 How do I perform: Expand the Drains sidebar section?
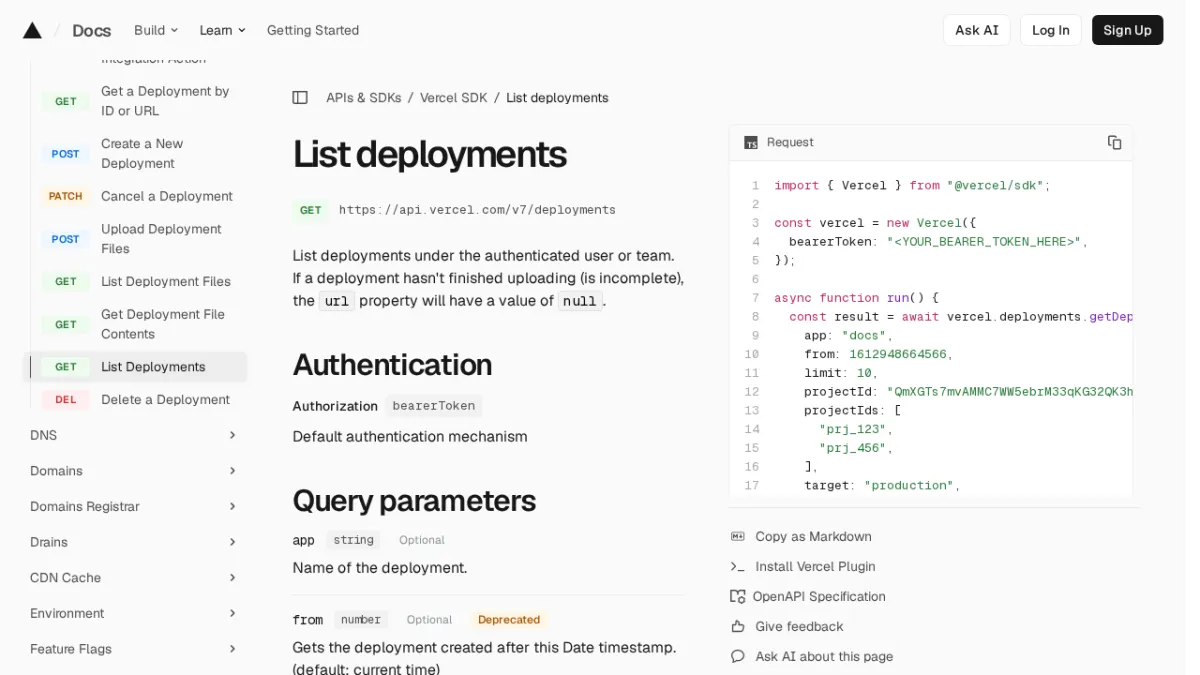tap(134, 542)
